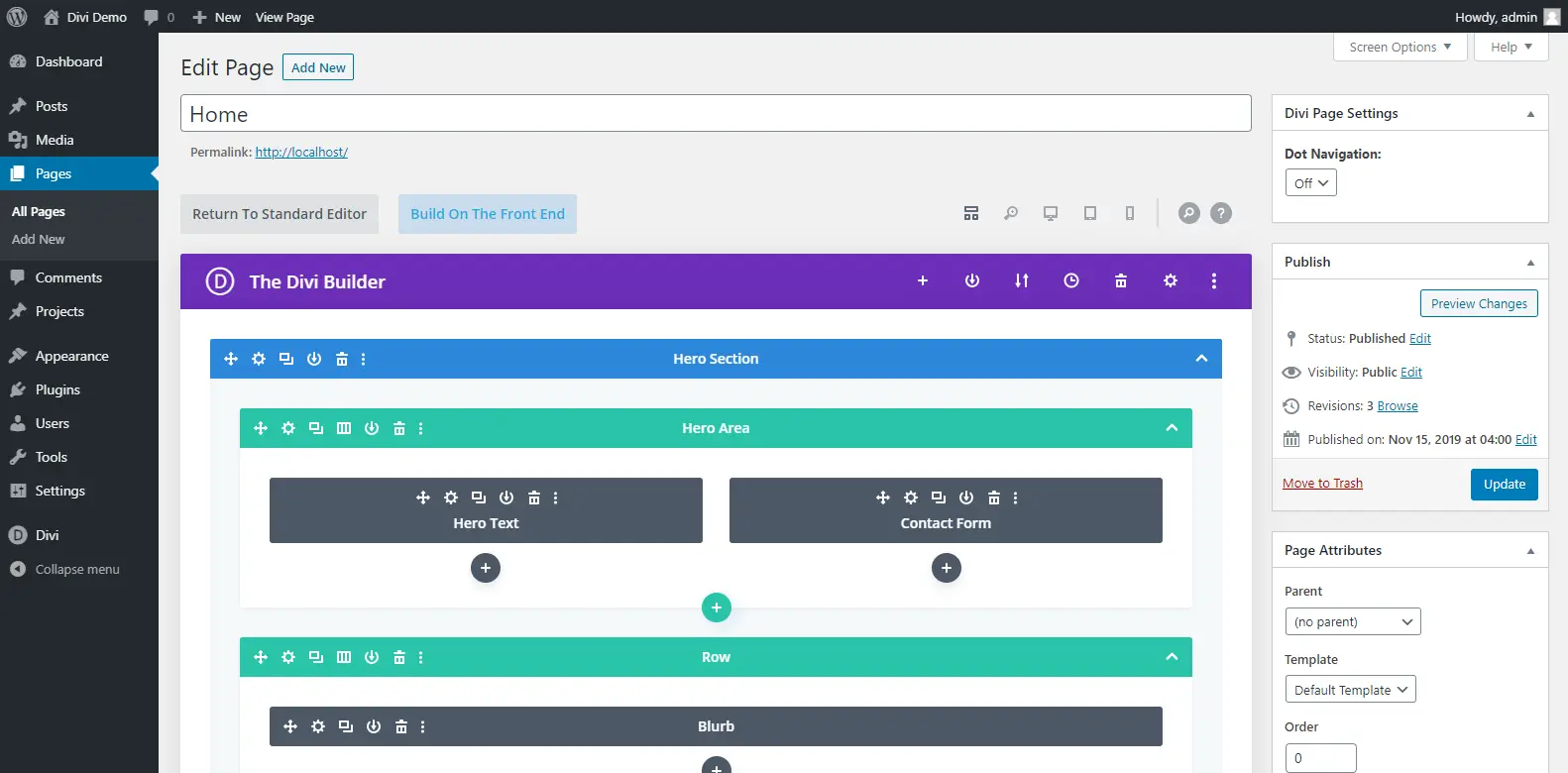Open Media in sidebar menu
Viewport: 1568px width, 773px height.
tap(79, 140)
